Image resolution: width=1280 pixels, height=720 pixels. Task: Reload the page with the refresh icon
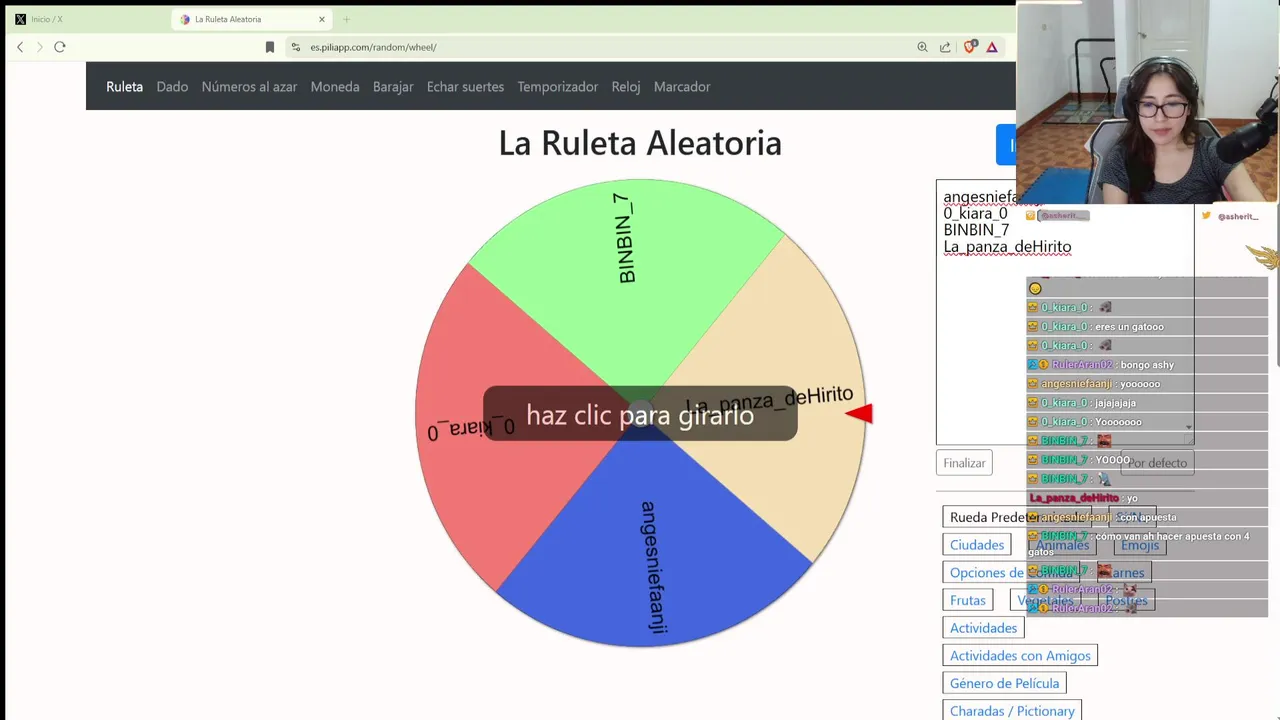coord(60,47)
